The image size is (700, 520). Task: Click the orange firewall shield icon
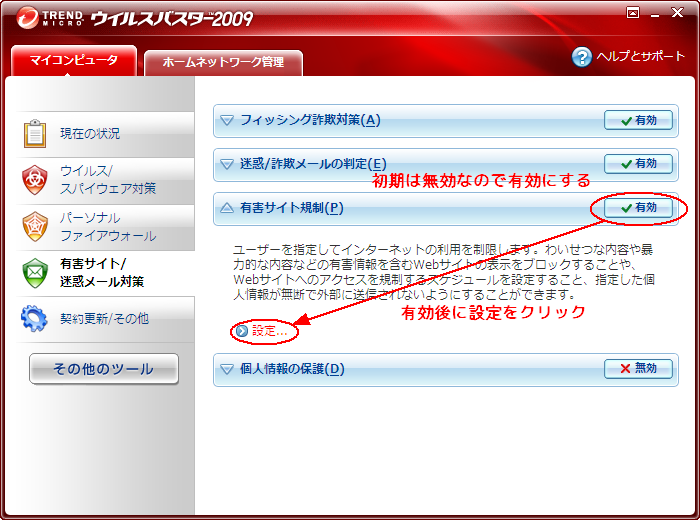click(35, 227)
